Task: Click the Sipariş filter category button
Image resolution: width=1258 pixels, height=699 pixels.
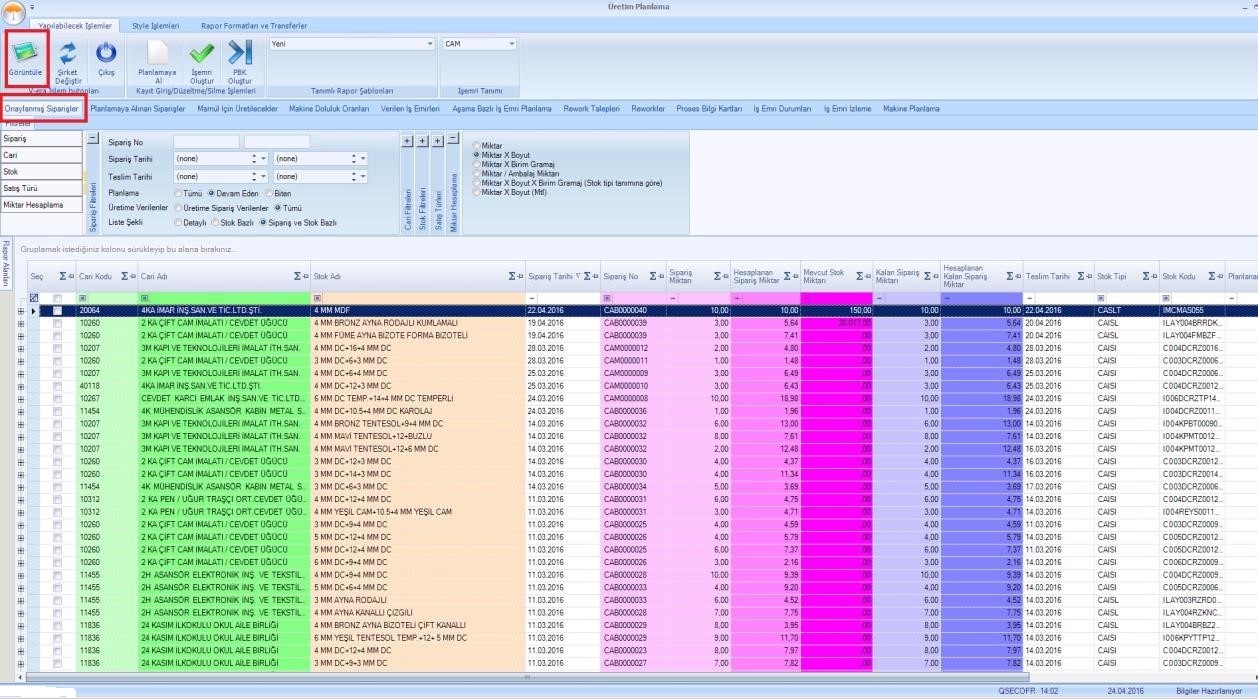Action: (x=41, y=139)
